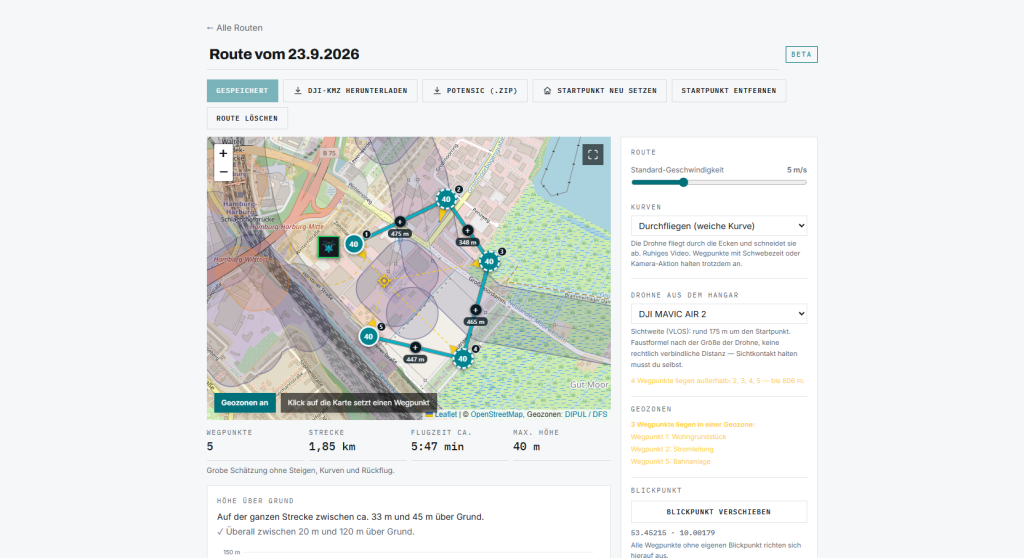Select waypoint 4 marker on the map
The image size is (1024, 558).
click(x=462, y=359)
